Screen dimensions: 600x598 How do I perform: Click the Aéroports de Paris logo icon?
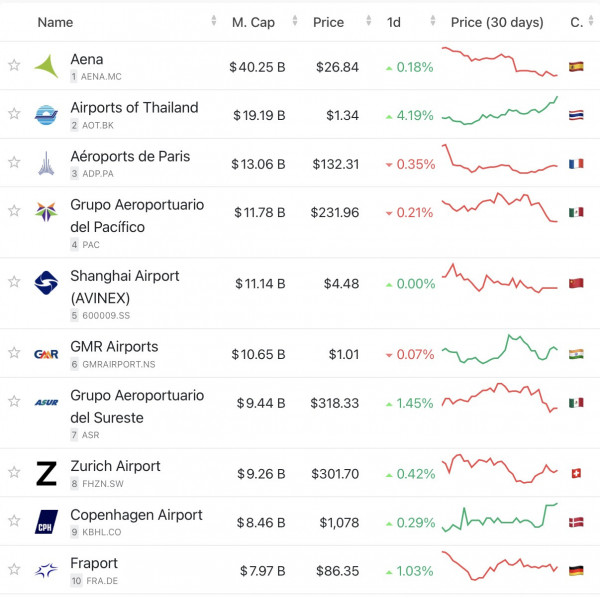[x=46, y=163]
